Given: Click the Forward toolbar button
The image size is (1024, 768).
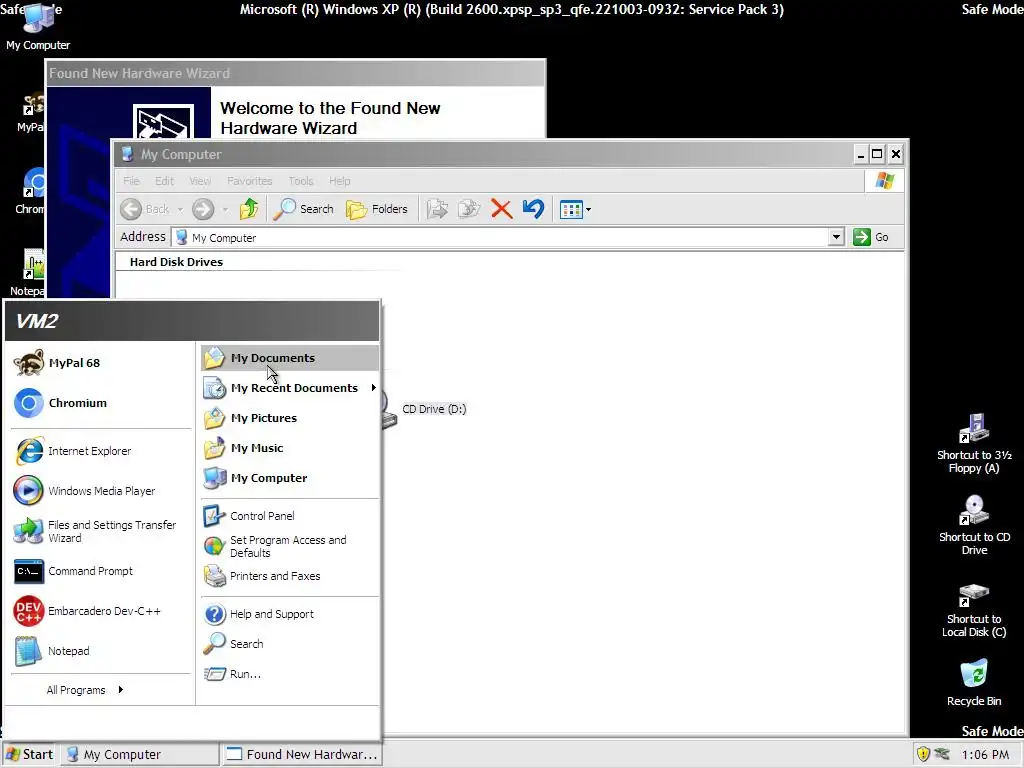Looking at the screenshot, I should click(203, 209).
